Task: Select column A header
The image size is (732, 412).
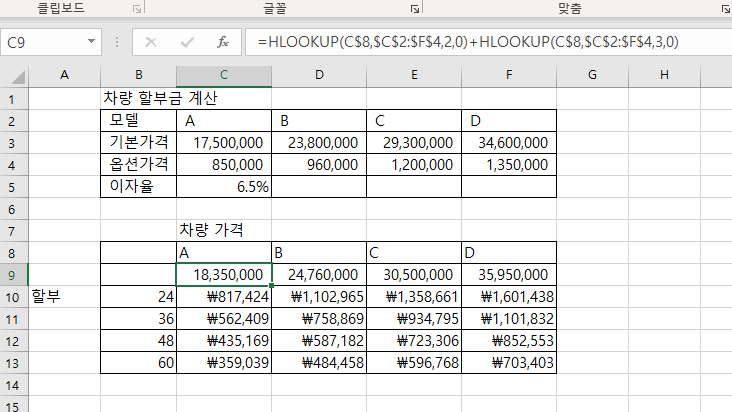Action: click(x=64, y=75)
